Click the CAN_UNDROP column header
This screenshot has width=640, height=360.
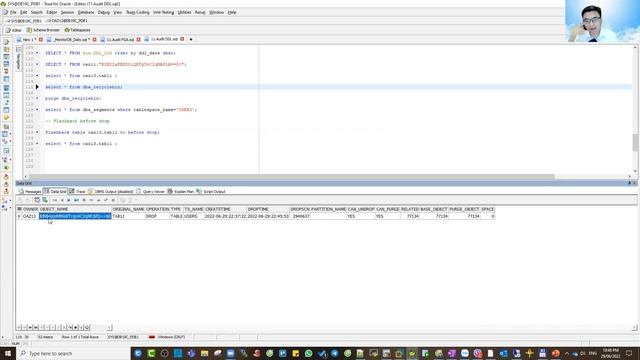click(x=361, y=209)
